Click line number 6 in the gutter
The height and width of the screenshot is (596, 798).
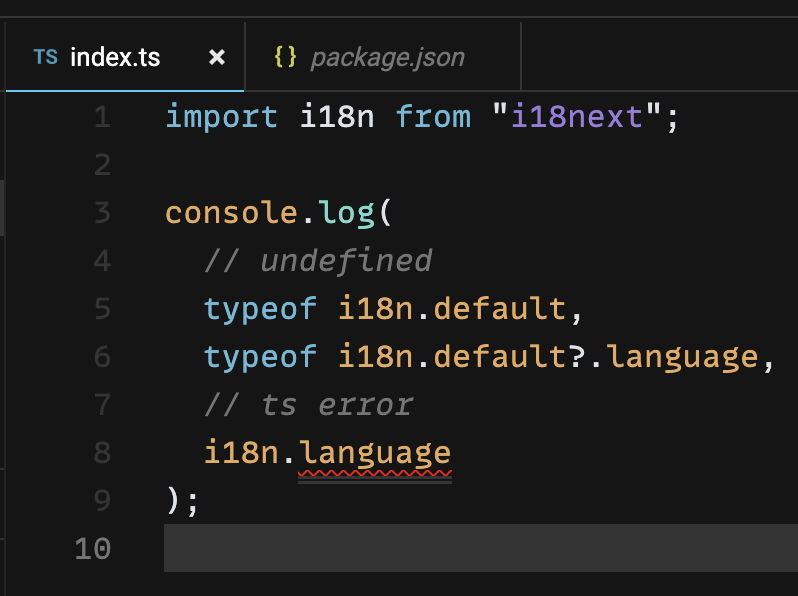pos(102,356)
